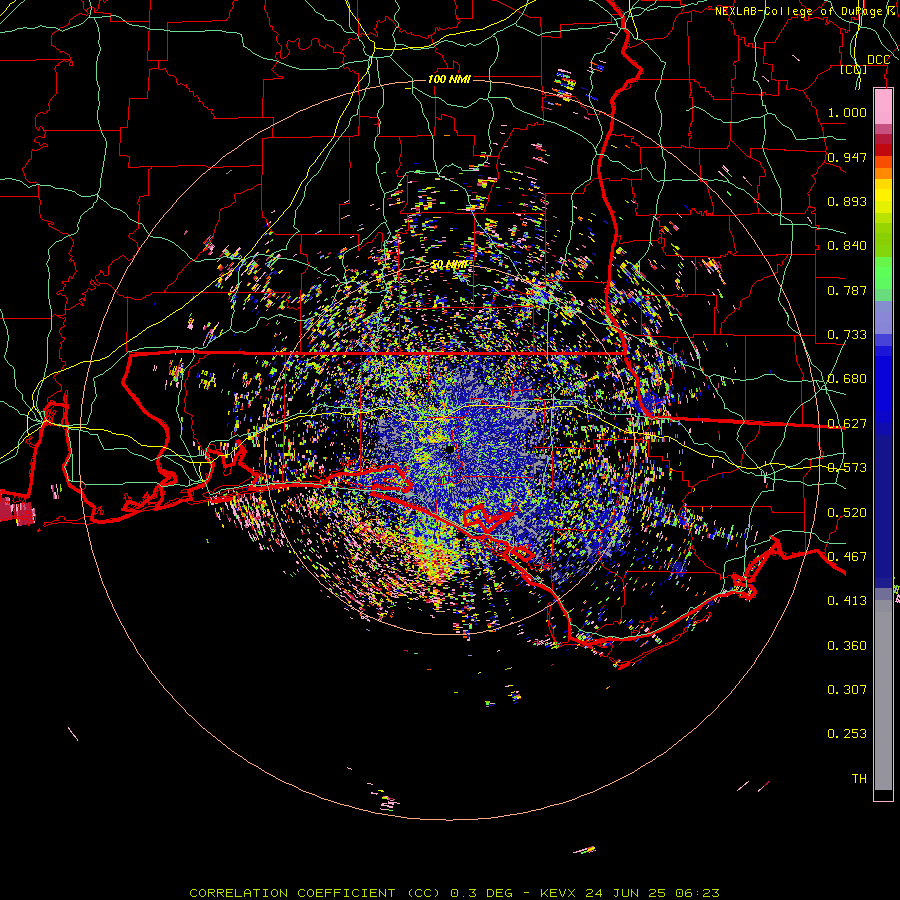Click the 0.680 scale value
Image resolution: width=900 pixels, height=900 pixels.
pos(847,379)
